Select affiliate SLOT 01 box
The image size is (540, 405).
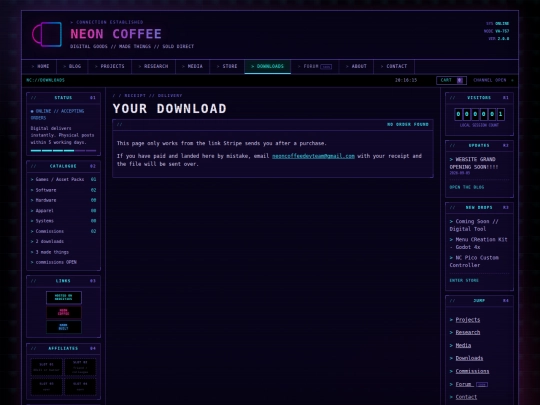[46, 367]
